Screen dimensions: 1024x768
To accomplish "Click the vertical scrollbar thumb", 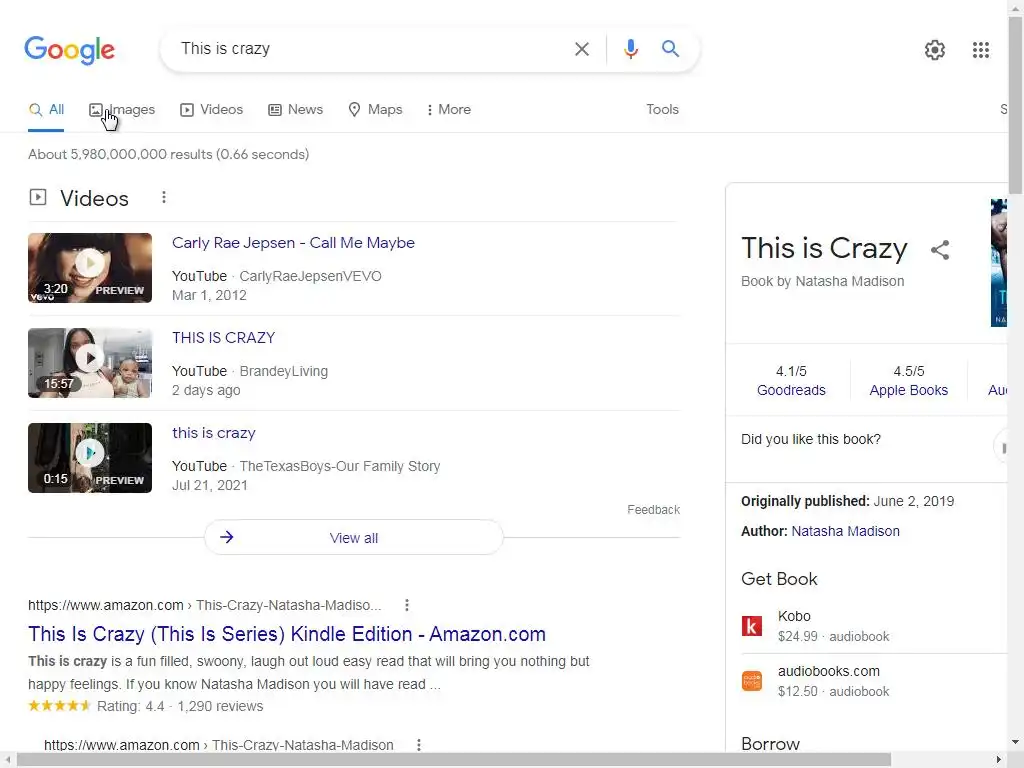I will point(1016,104).
